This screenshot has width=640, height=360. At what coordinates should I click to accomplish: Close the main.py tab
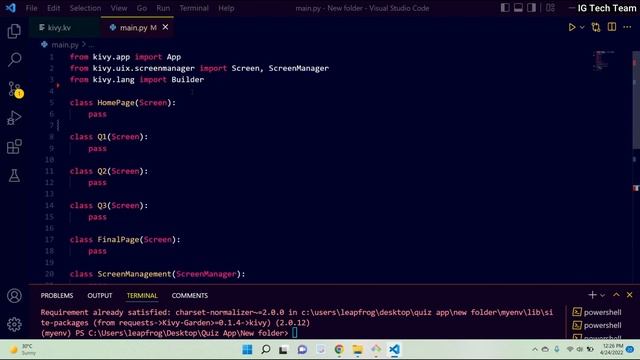(x=165, y=27)
